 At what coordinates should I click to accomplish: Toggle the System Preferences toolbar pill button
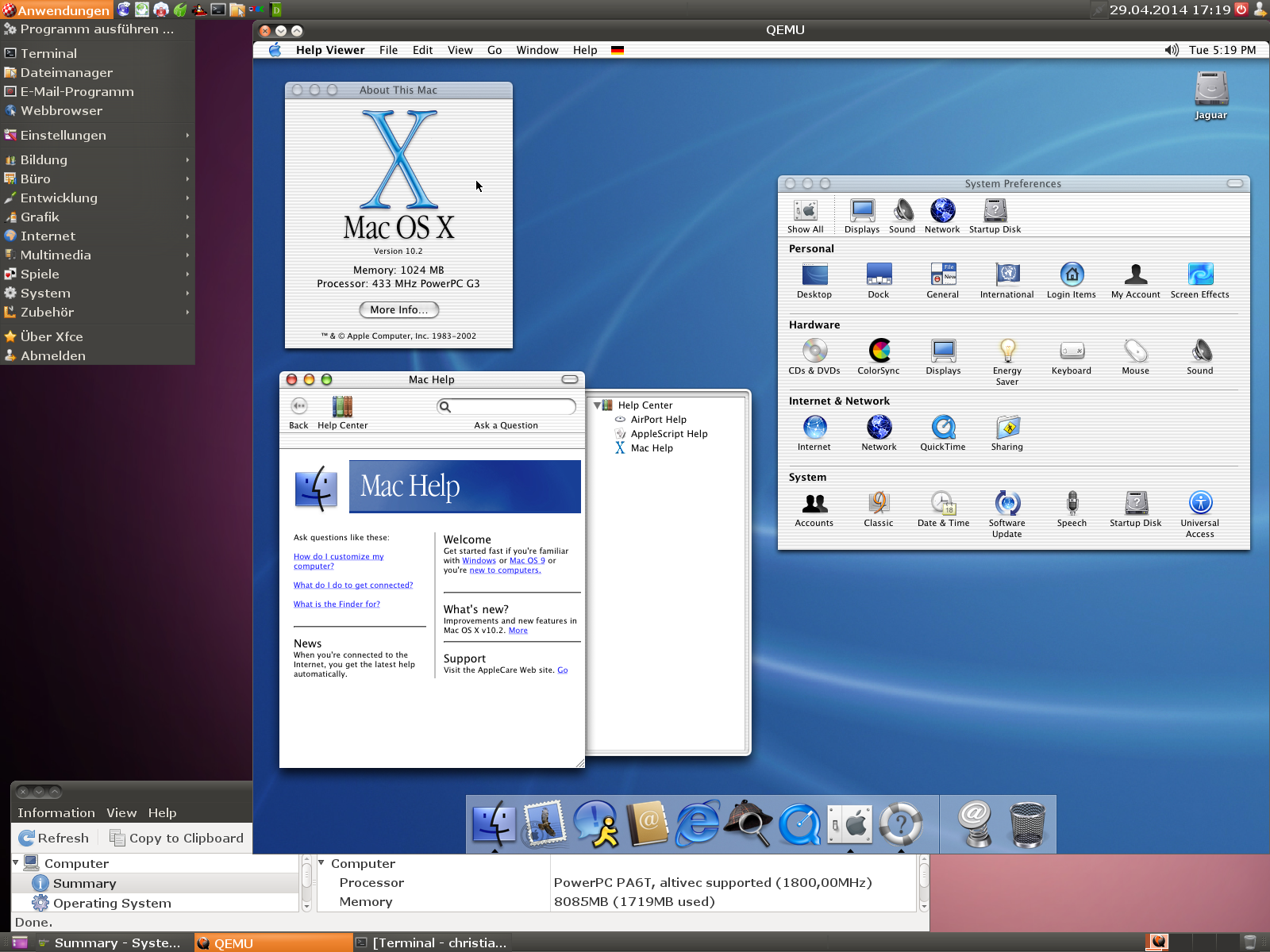coord(1234,183)
